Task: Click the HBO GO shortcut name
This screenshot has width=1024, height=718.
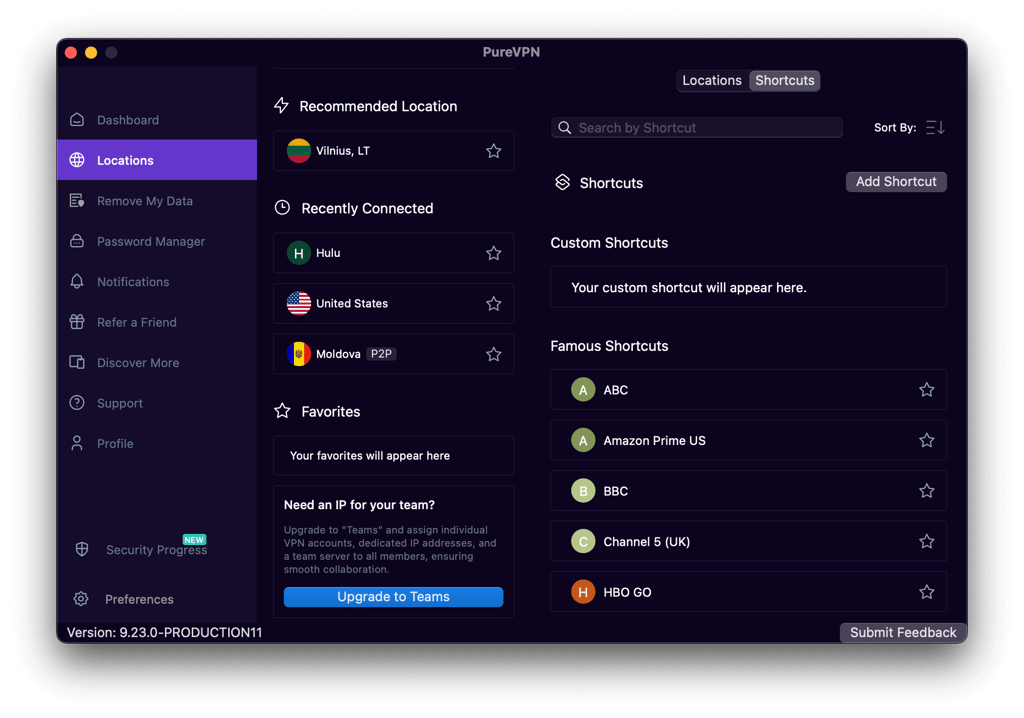Action: click(x=627, y=593)
